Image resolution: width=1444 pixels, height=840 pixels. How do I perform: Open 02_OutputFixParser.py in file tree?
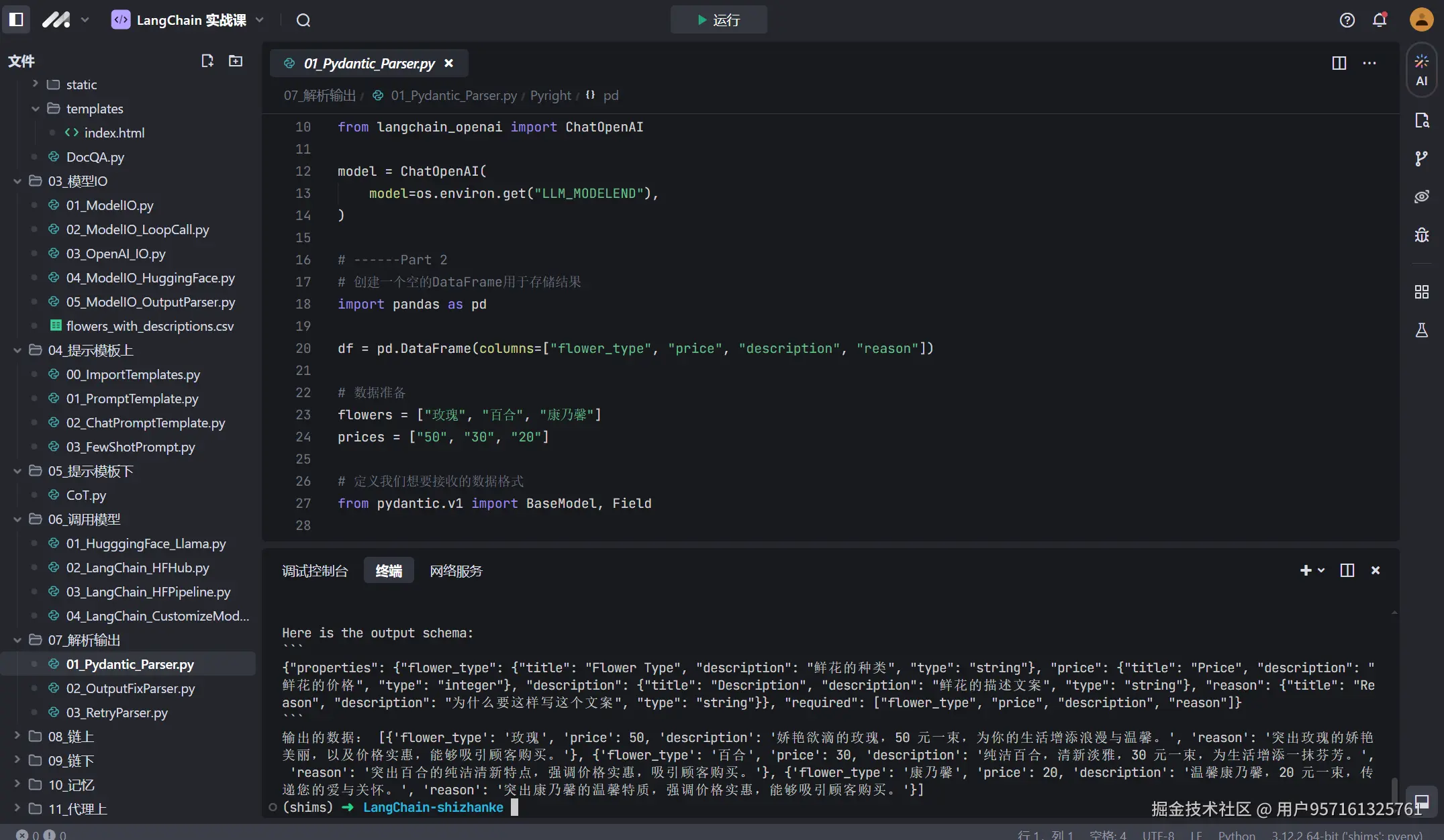(x=130, y=688)
